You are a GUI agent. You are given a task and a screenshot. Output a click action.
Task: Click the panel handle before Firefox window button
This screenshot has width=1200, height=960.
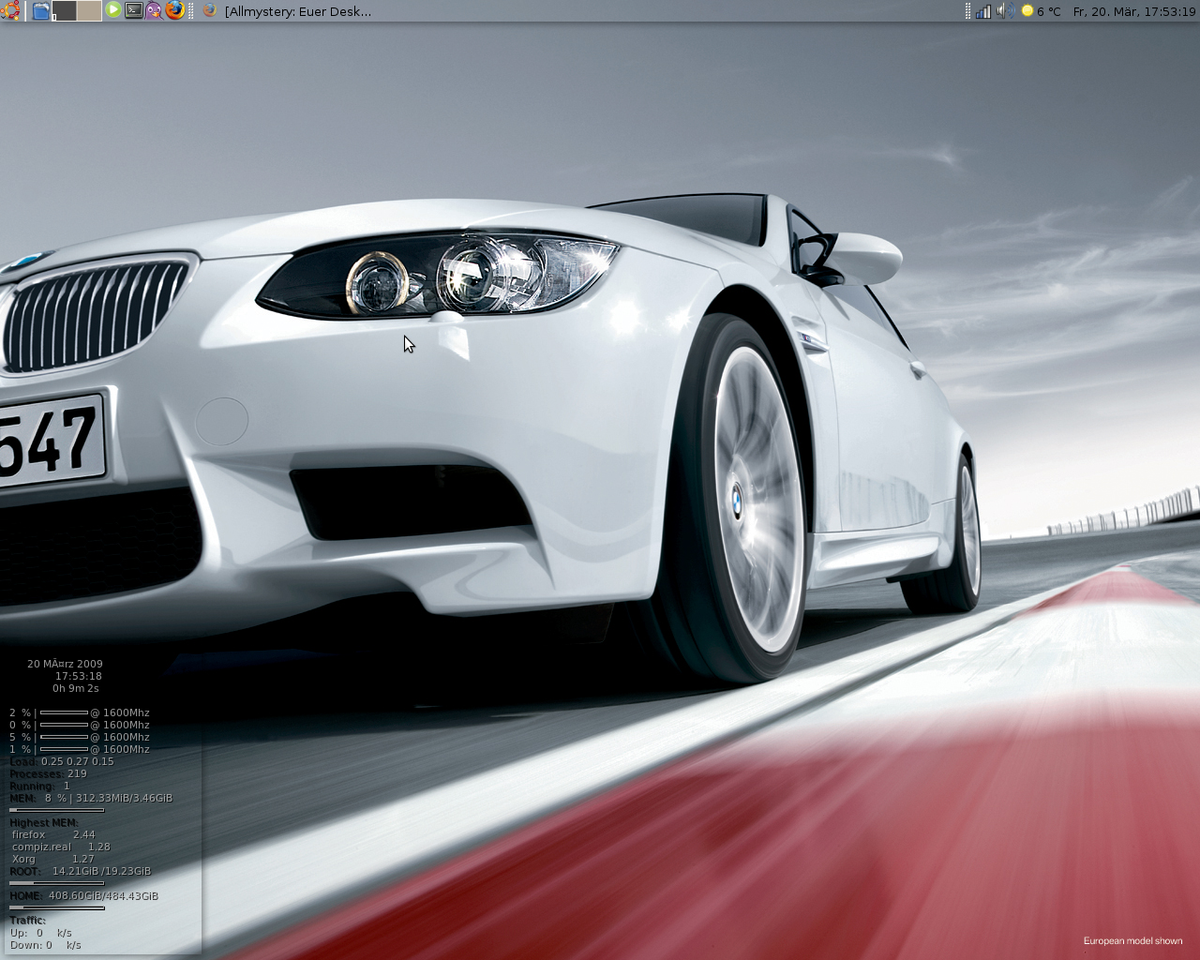pos(193,11)
